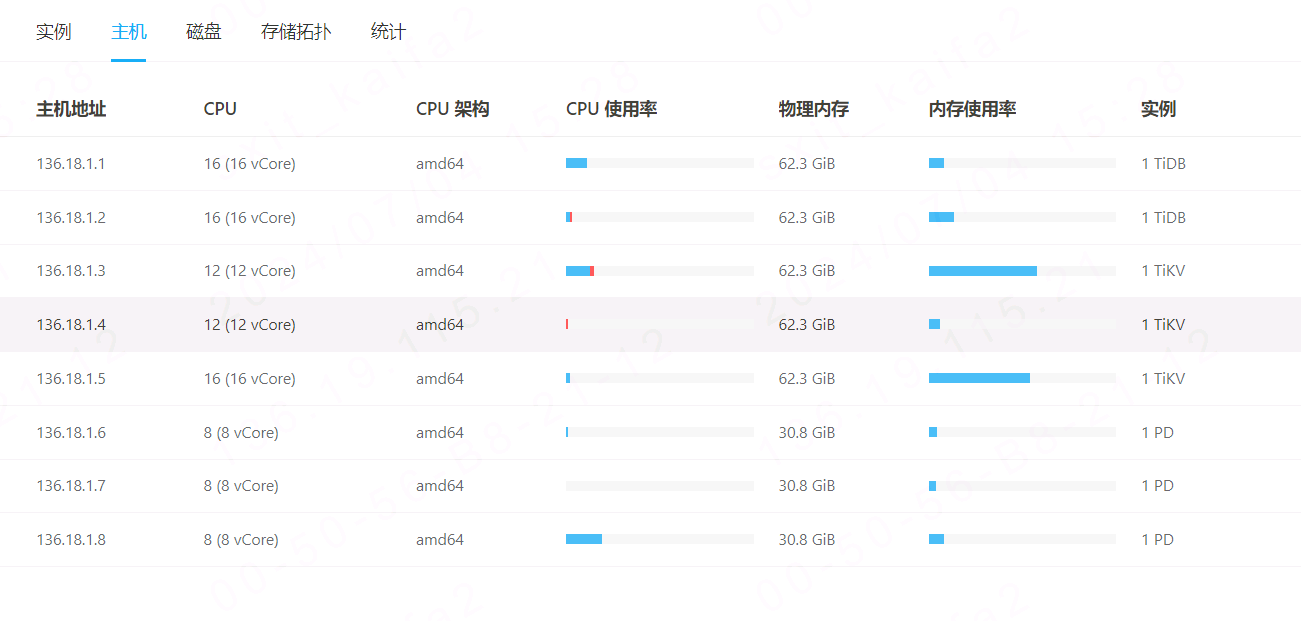Viewport: 1301px width, 621px height.
Task: Click the 主机地址 column header
Action: click(71, 109)
